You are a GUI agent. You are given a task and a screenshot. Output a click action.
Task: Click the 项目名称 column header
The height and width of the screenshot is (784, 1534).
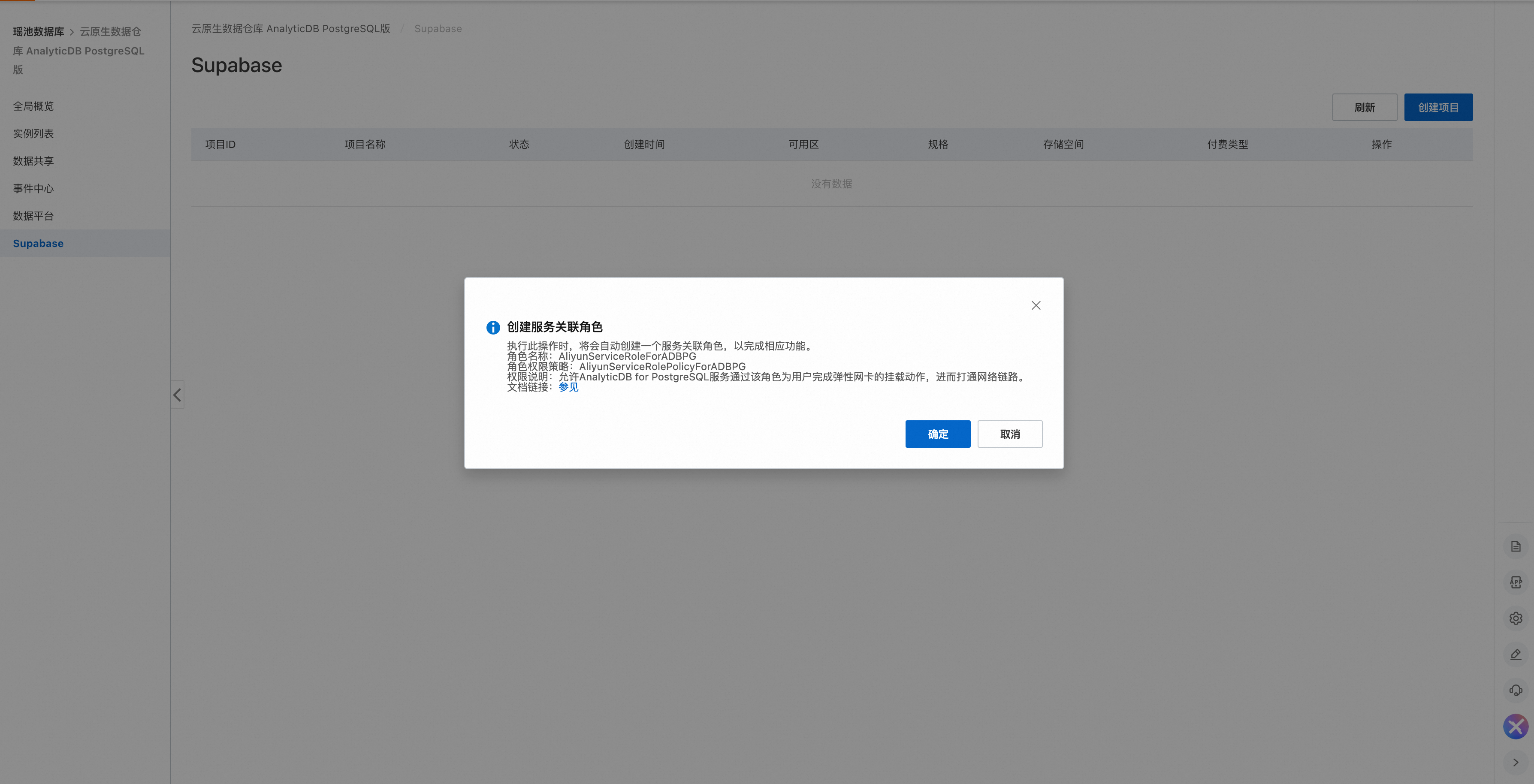tap(365, 144)
